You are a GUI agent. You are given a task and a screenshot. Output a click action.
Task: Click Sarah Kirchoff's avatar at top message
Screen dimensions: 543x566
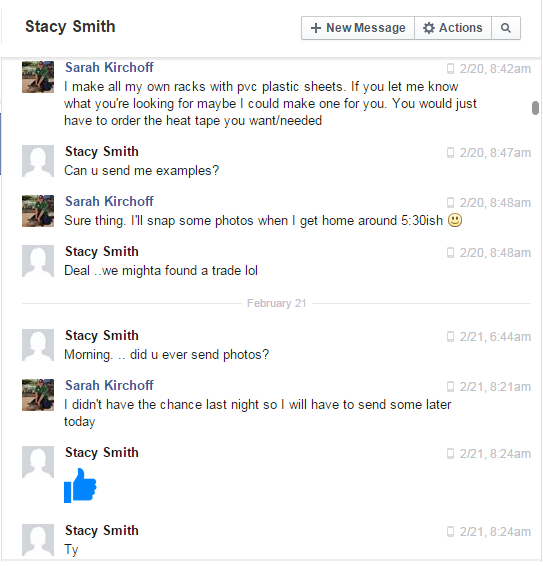click(38, 77)
